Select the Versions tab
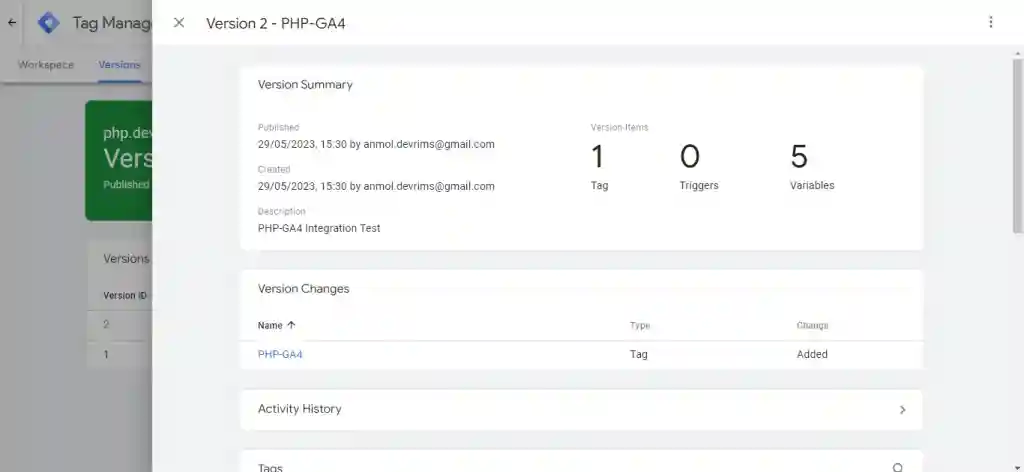Viewport: 1024px width, 472px height. (x=120, y=65)
